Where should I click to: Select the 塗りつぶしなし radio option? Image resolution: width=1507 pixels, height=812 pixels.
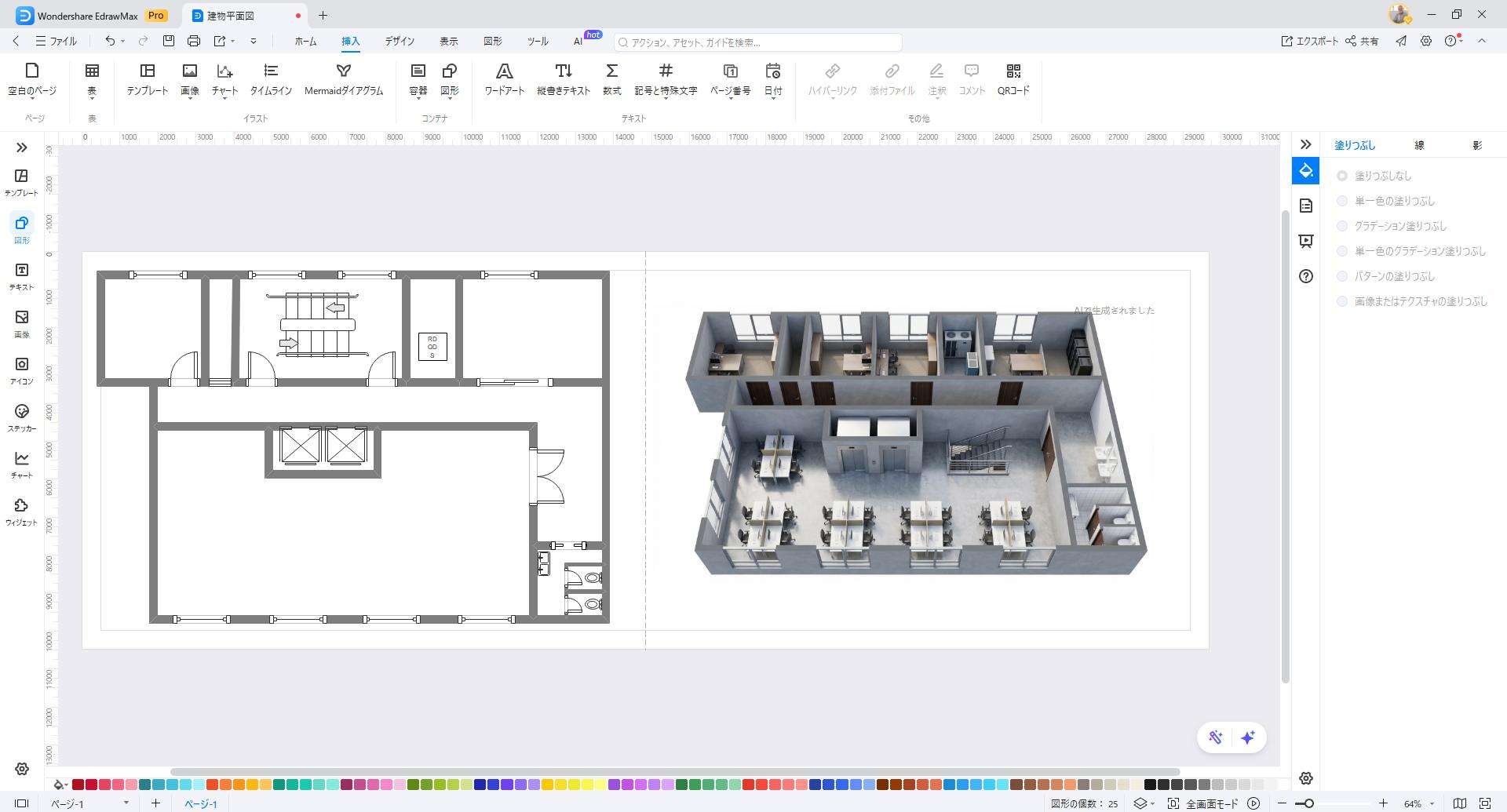coord(1342,177)
